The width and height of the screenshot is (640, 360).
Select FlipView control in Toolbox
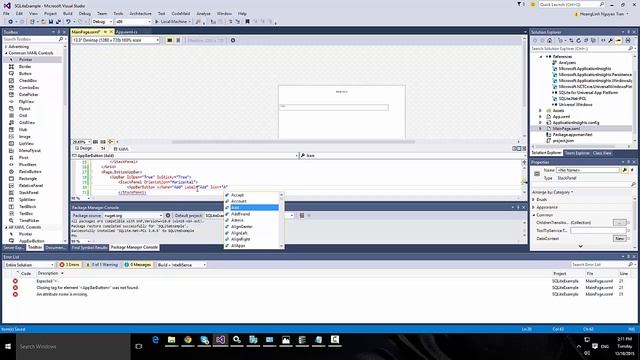click(x=26, y=101)
